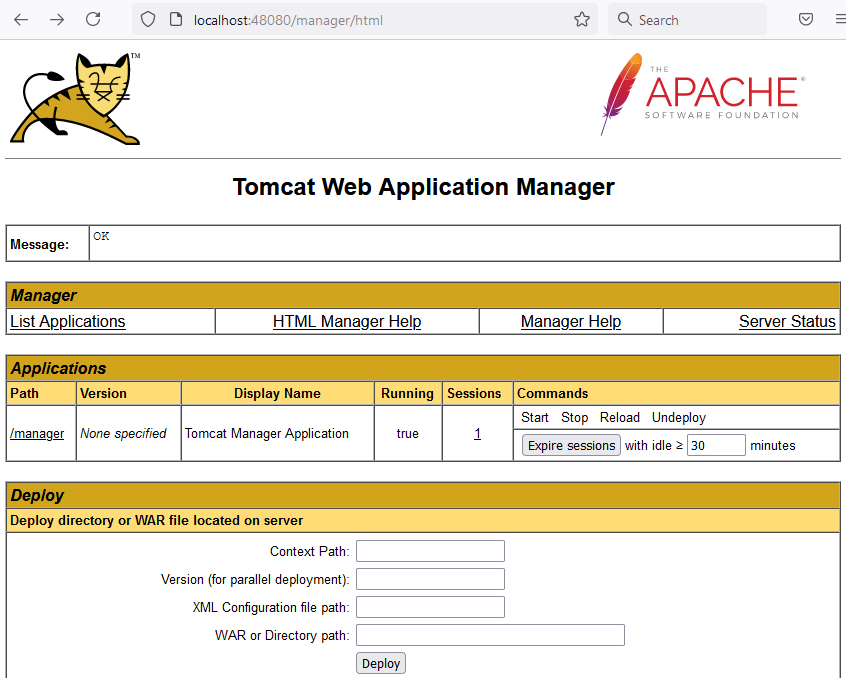This screenshot has width=846, height=678.
Task: Click the Deploy section title
Action: coord(37,496)
